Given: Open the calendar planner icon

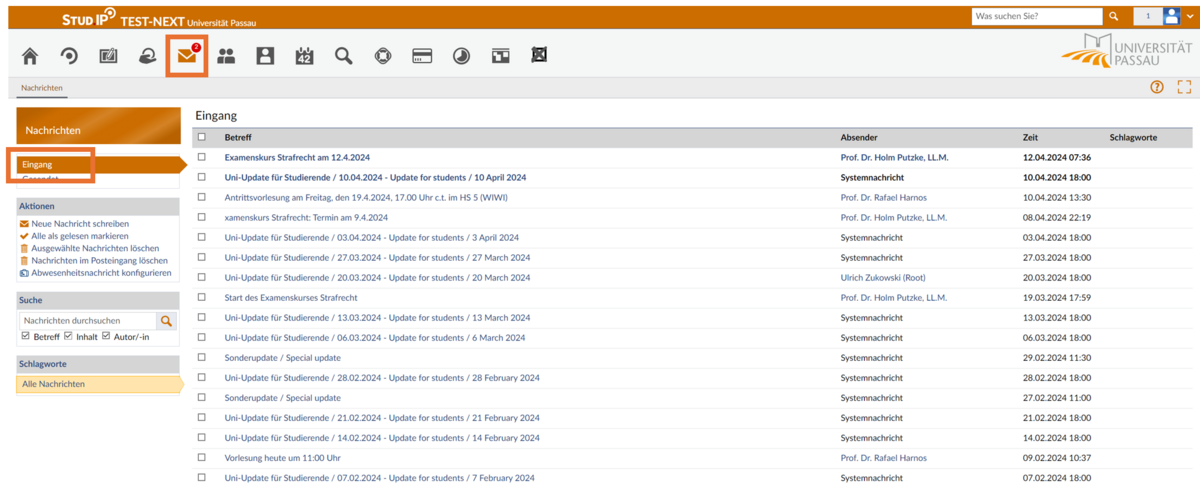Looking at the screenshot, I should click(x=304, y=57).
